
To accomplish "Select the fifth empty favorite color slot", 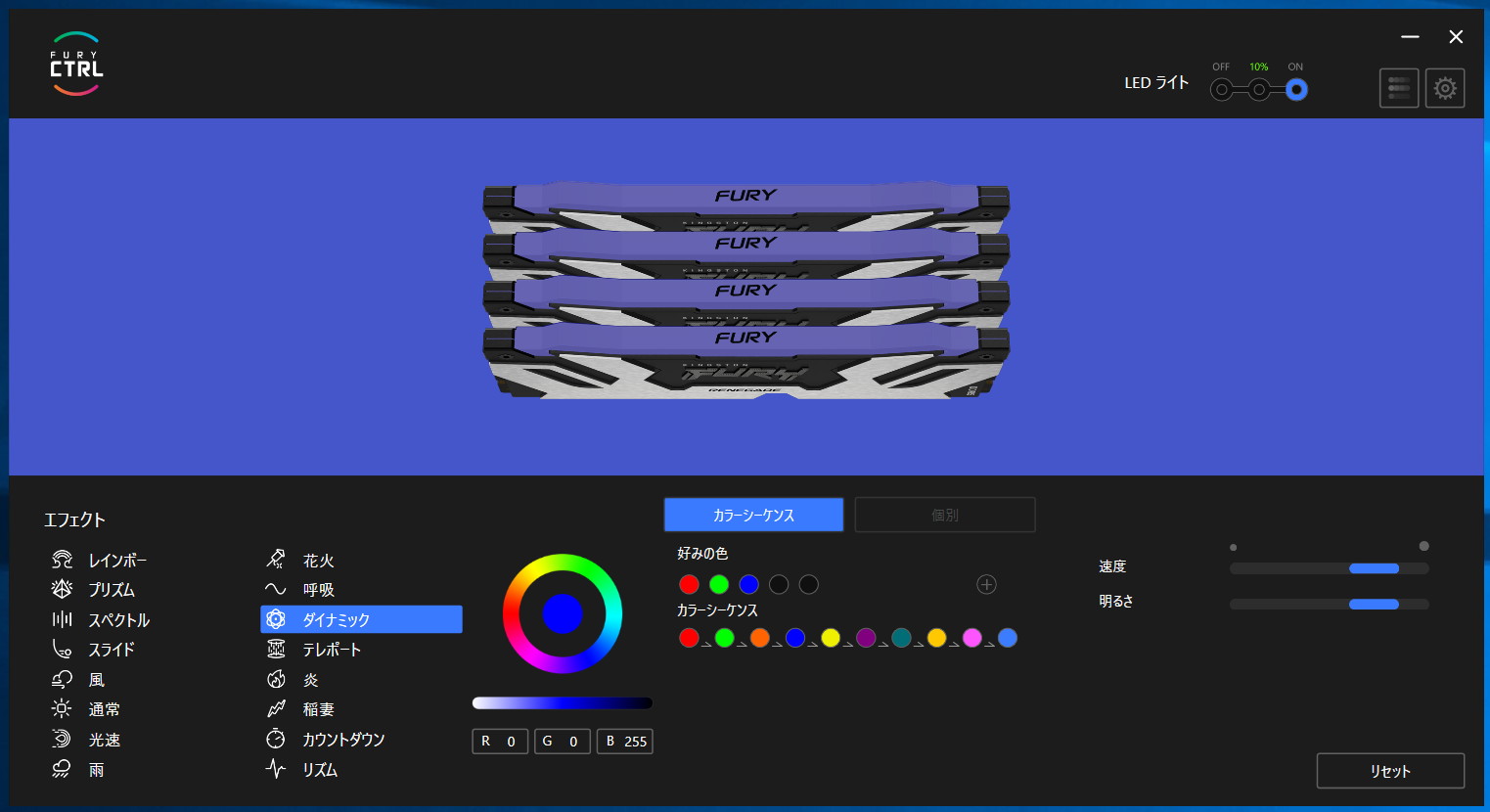I will (x=808, y=584).
